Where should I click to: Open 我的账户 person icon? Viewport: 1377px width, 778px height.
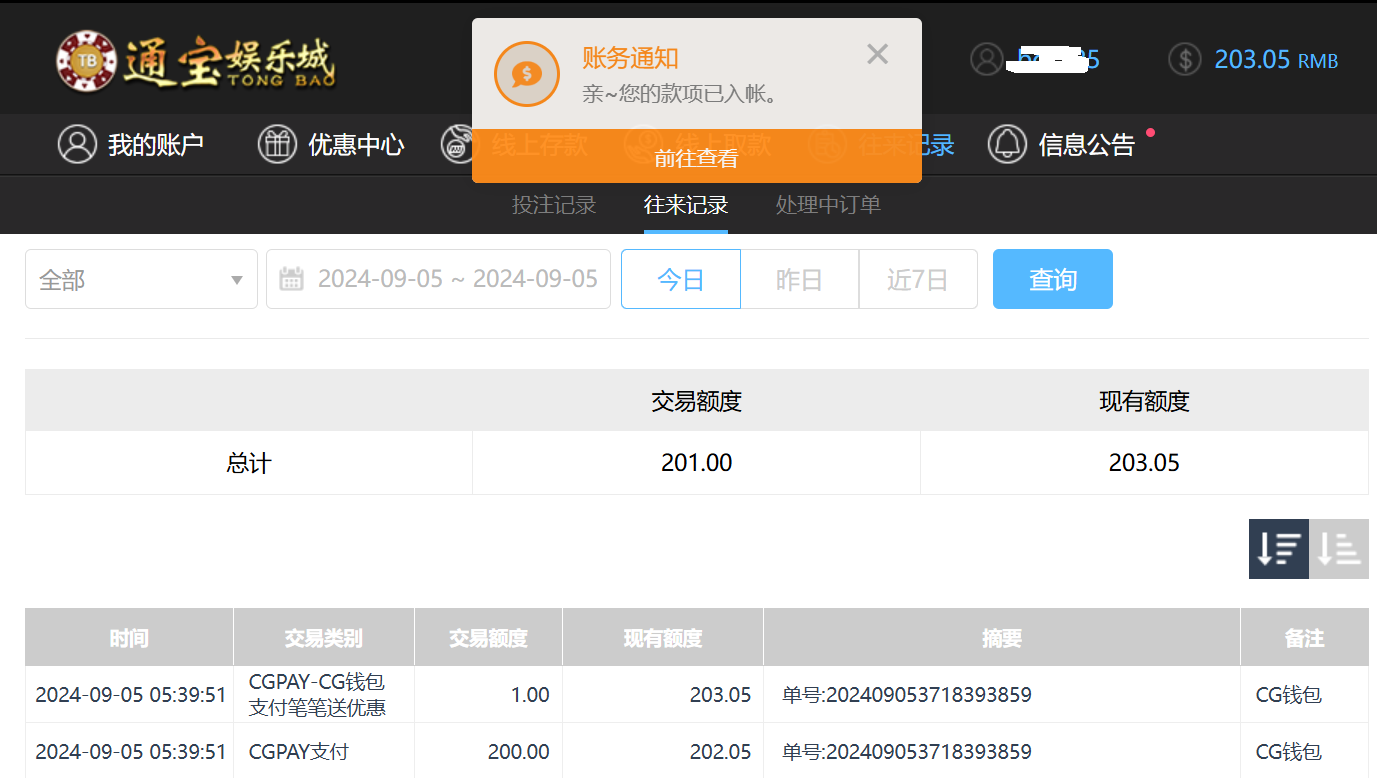(77, 144)
